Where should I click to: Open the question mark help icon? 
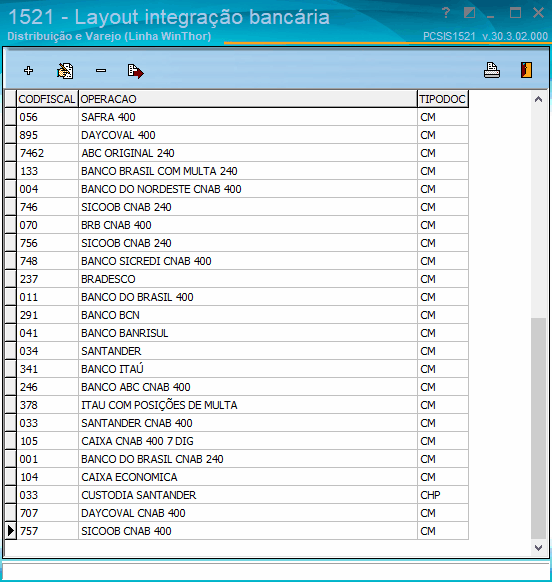pos(446,13)
